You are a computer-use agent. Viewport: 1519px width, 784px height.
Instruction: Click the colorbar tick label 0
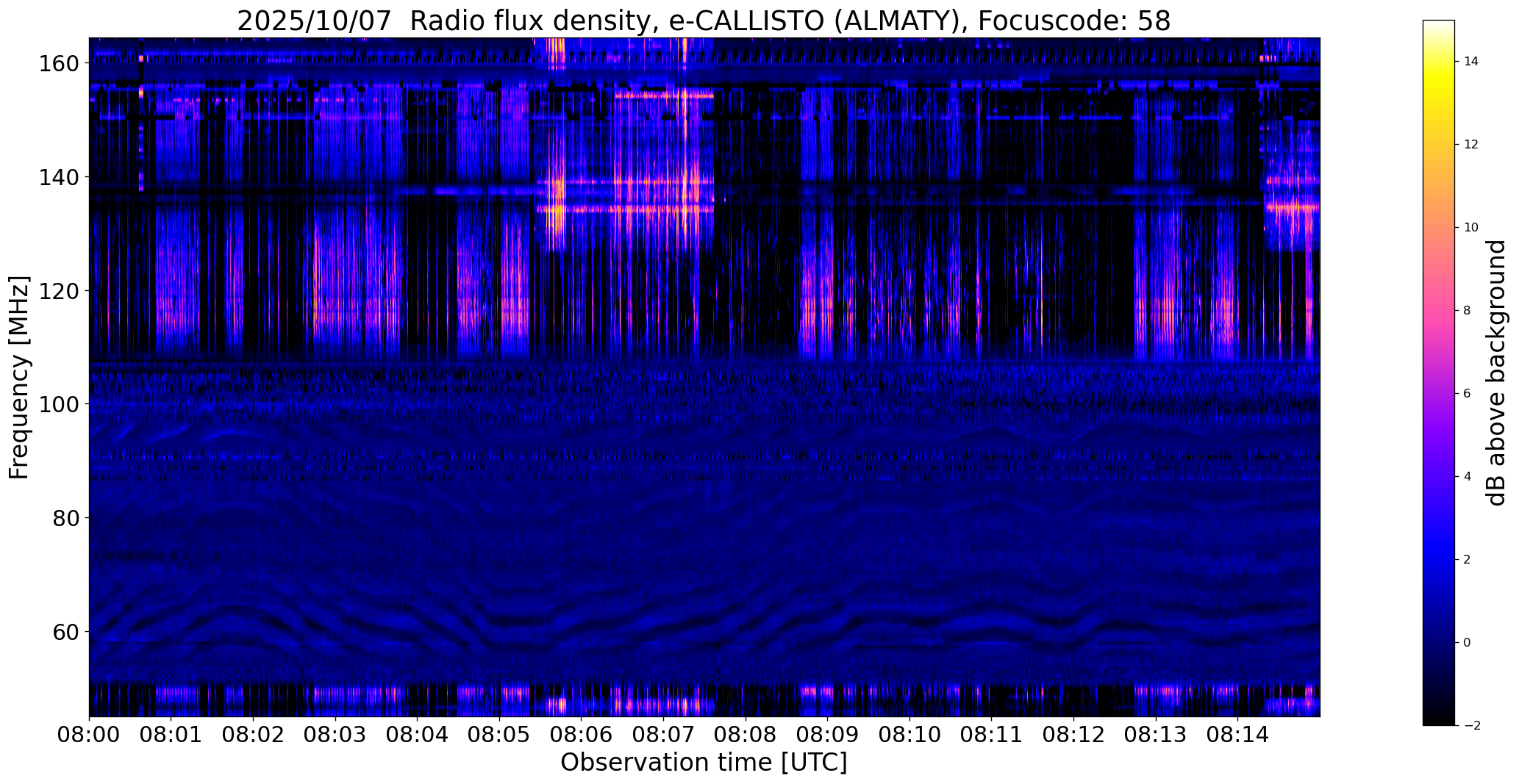pyautogui.click(x=1468, y=643)
